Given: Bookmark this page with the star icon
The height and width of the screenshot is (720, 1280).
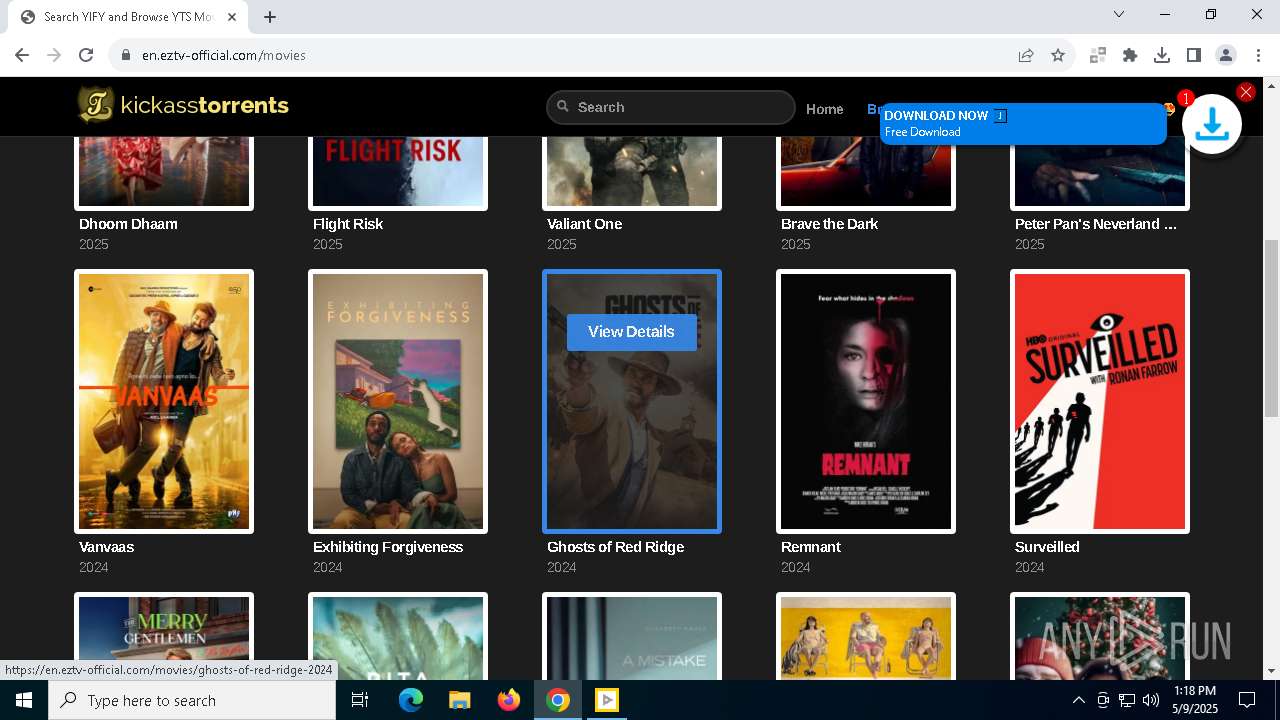Looking at the screenshot, I should (1058, 55).
